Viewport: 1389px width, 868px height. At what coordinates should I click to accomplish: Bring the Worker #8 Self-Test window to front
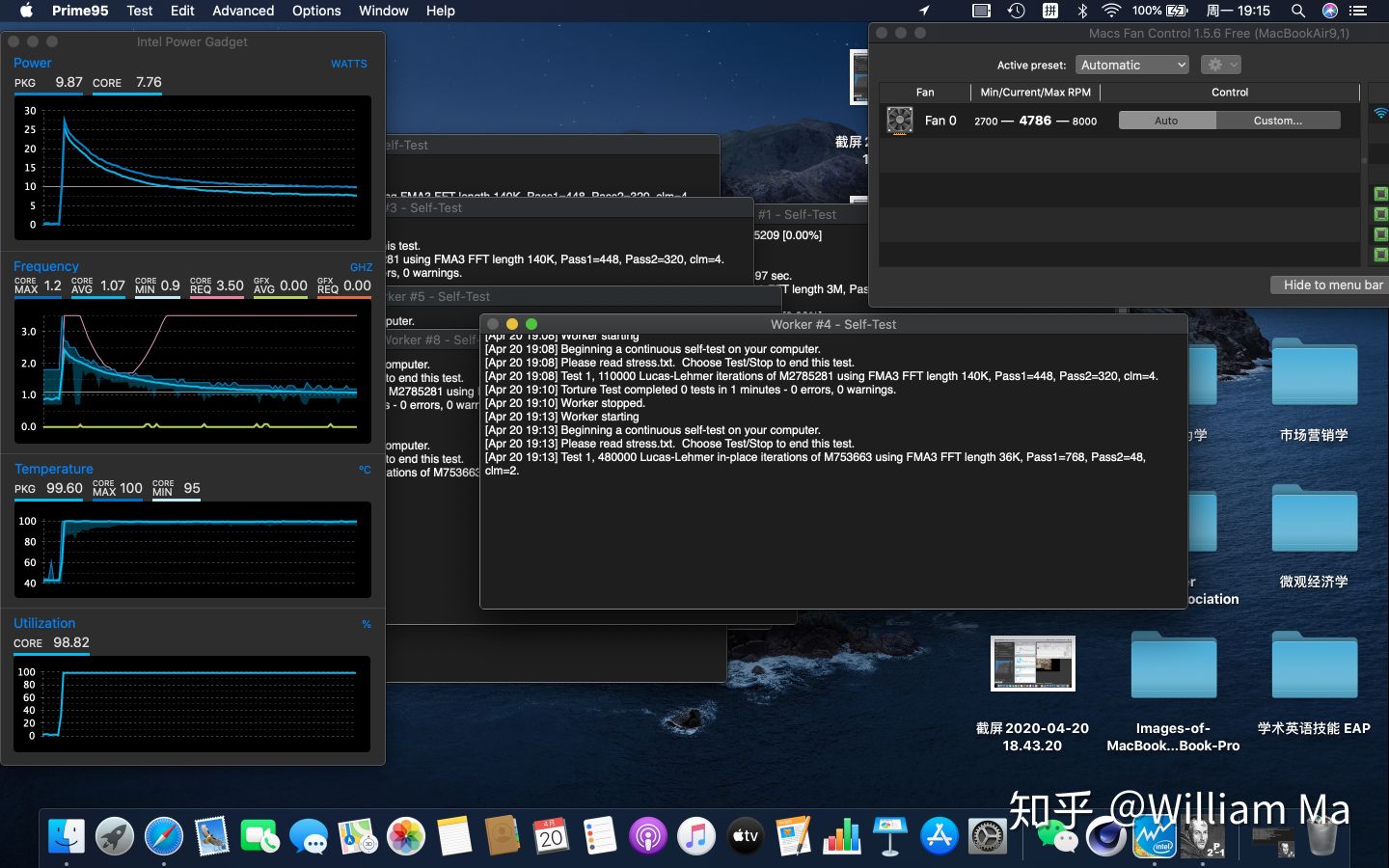424,340
